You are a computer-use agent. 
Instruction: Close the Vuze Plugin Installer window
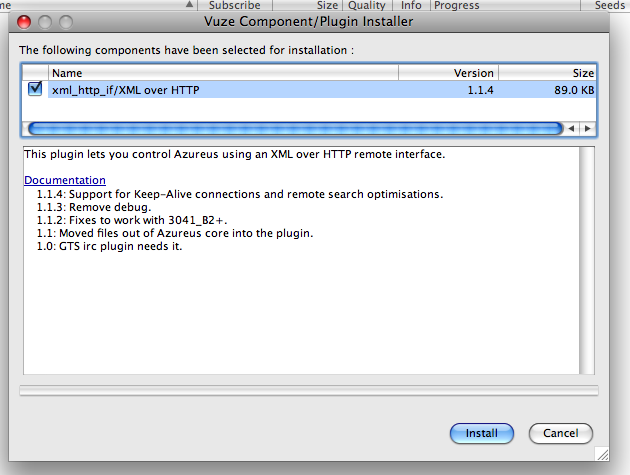tap(24, 22)
